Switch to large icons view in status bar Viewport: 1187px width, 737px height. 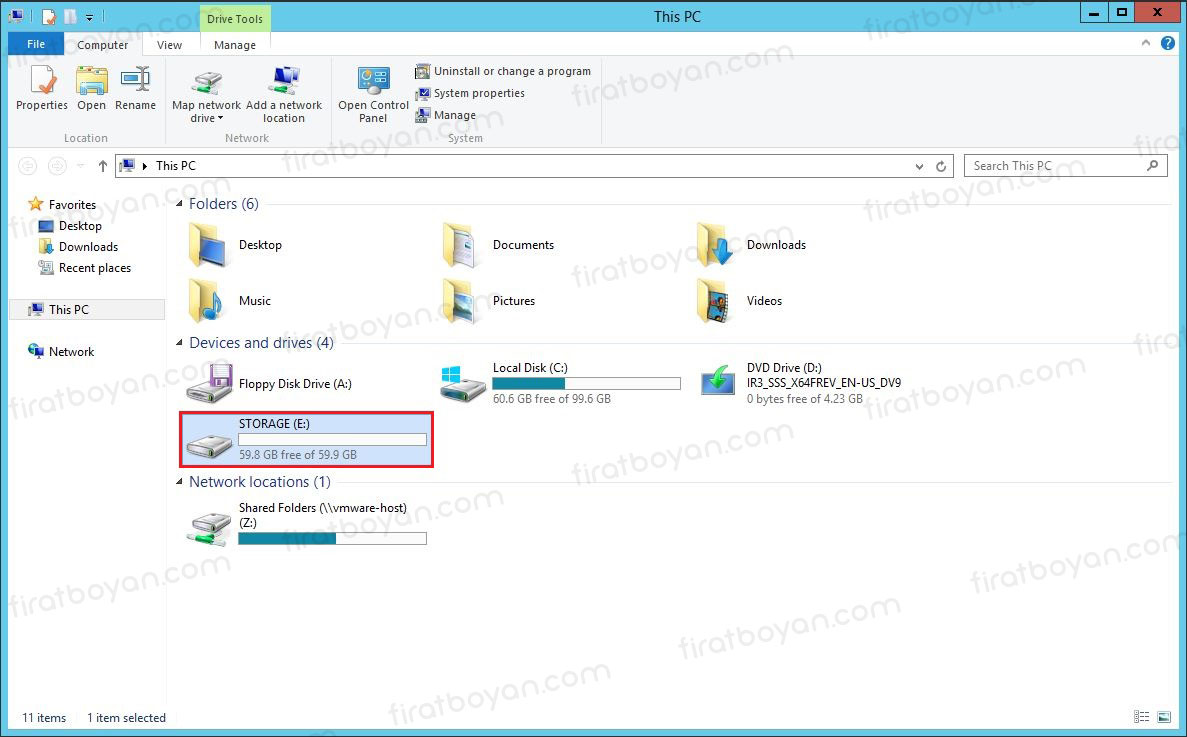click(x=1164, y=717)
